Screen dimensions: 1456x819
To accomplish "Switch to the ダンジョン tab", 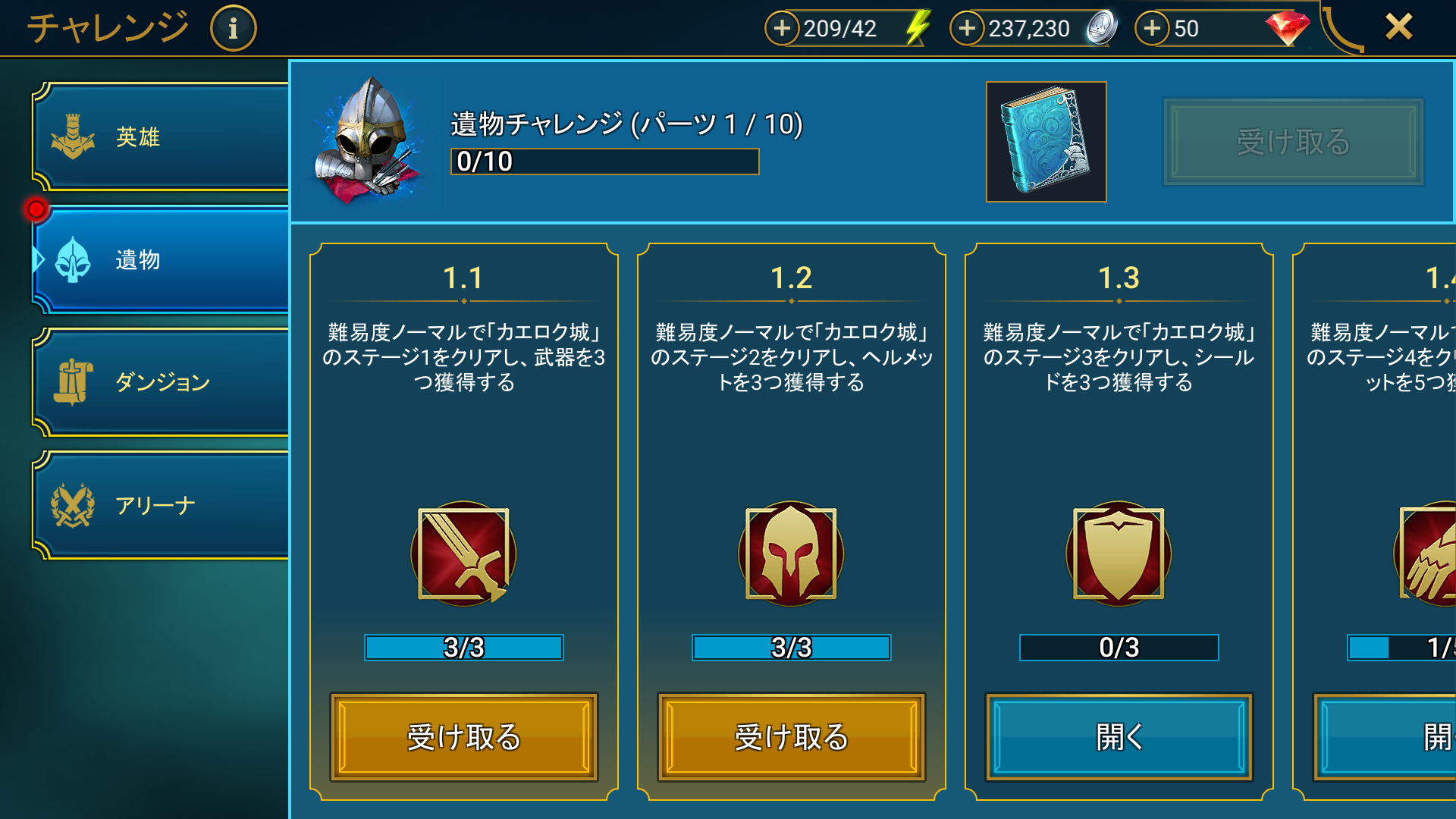I will [162, 382].
